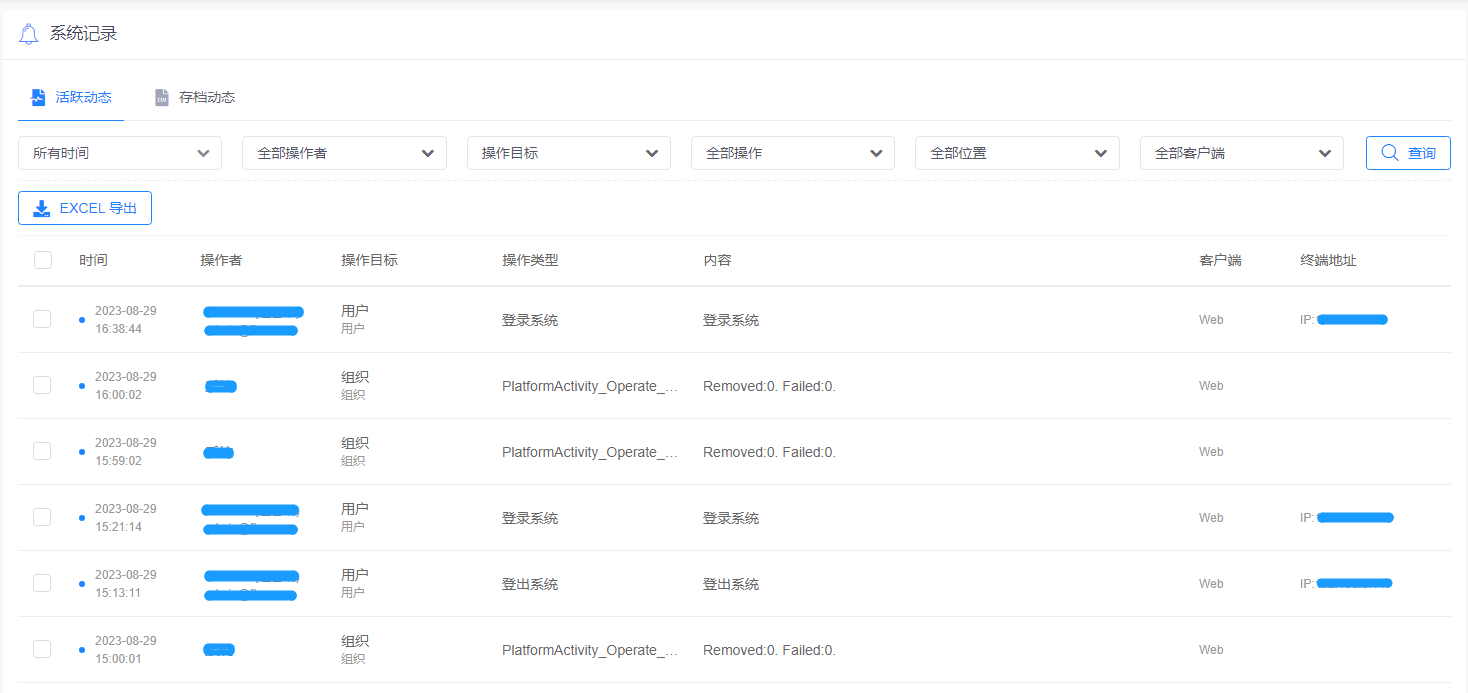This screenshot has width=1468, height=693.
Task: Open the 全部位置 location dropdown
Action: point(1017,153)
